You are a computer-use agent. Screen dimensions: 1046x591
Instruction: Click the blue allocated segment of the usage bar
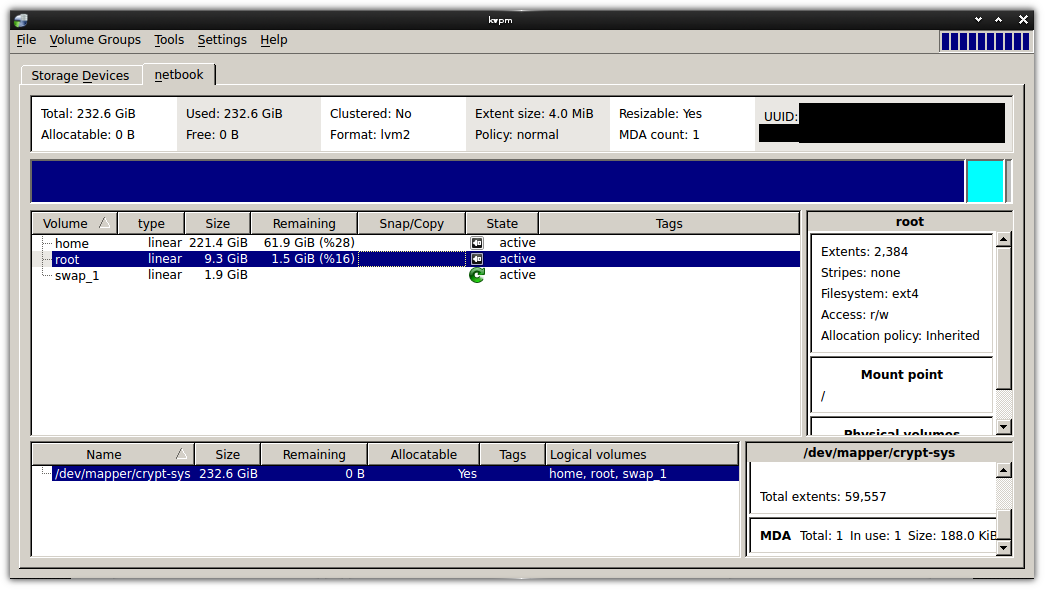click(500, 181)
